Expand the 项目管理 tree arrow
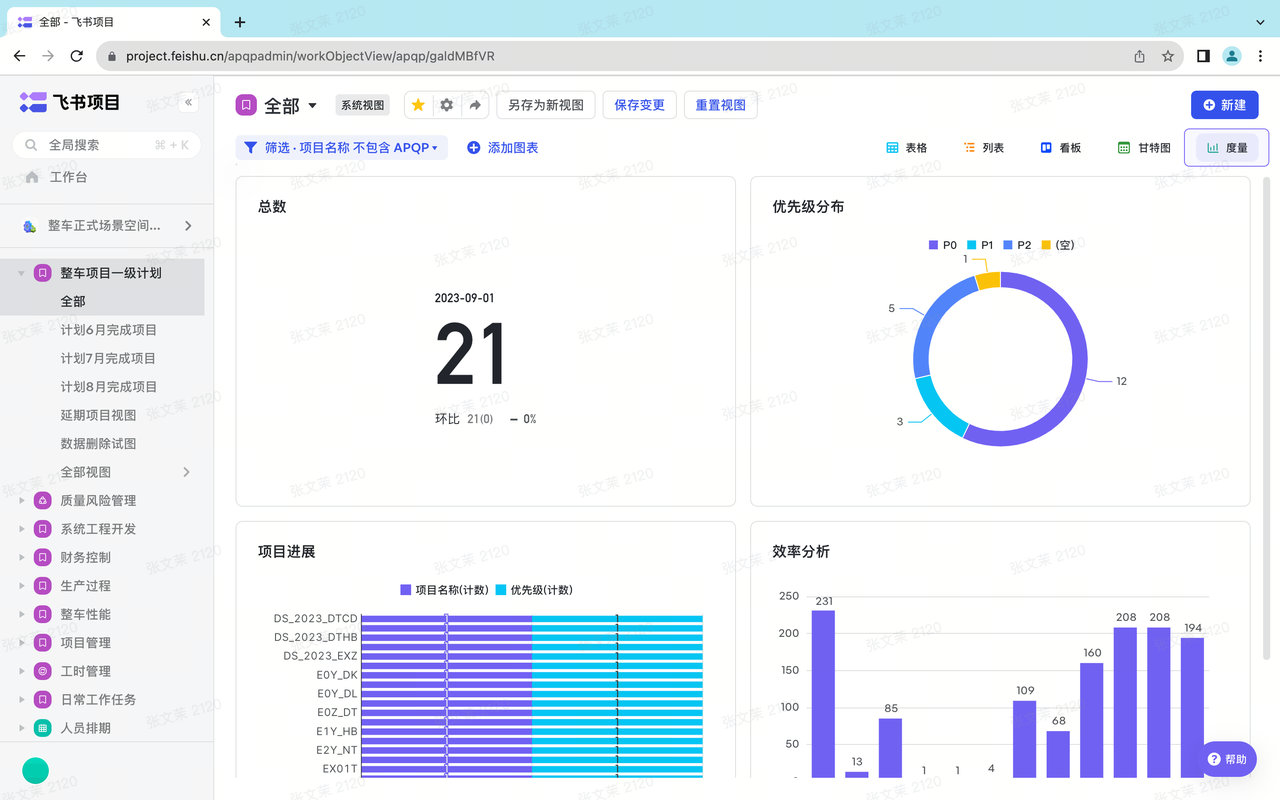 (22, 643)
